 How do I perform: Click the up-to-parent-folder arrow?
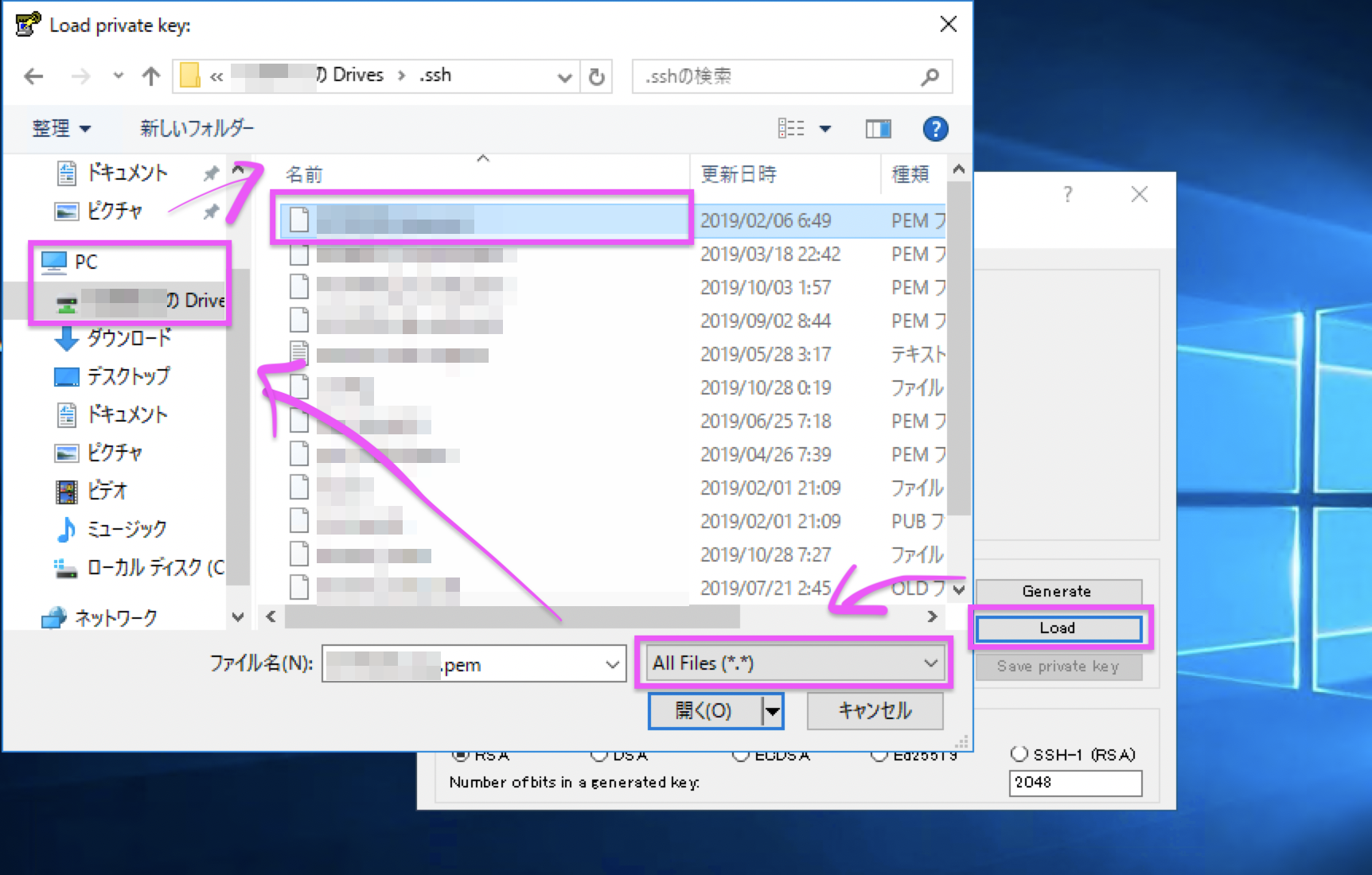click(x=150, y=76)
